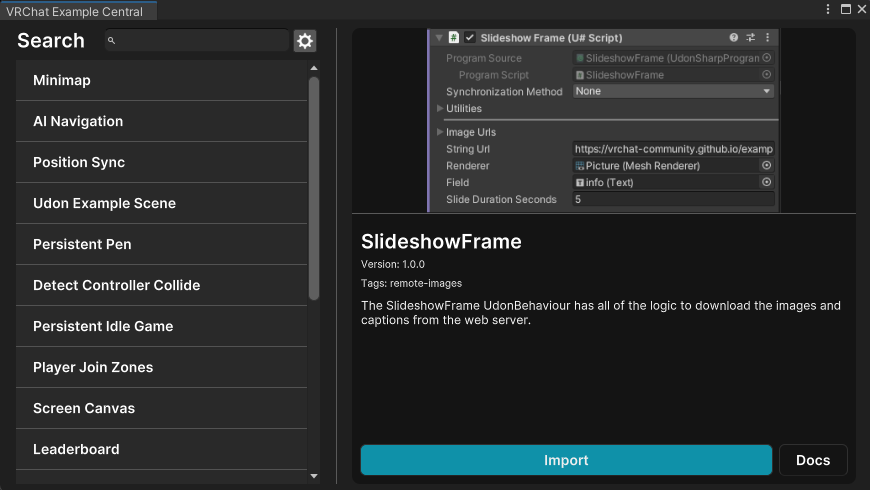Open the Slideshow Frame preset sliders icon
The image size is (870, 490).
click(751, 37)
